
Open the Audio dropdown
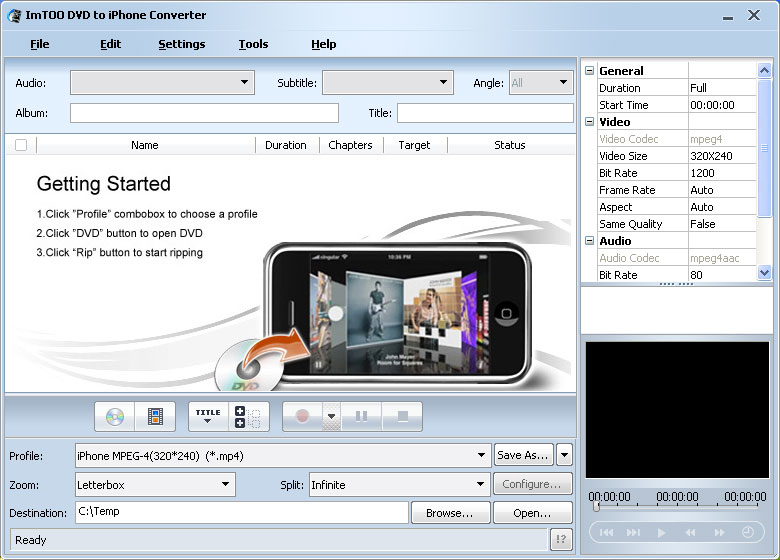(x=162, y=83)
